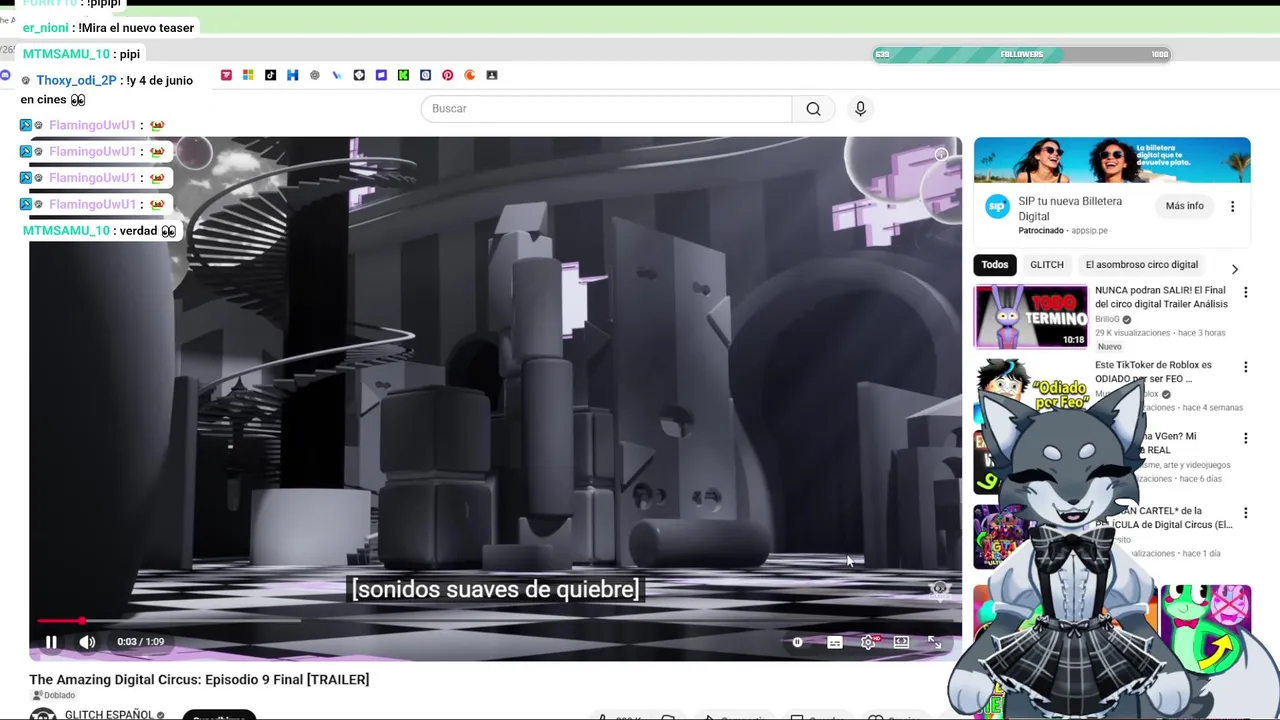Image resolution: width=1280 pixels, height=720 pixels.
Task: Open the TikTok bookmark icon
Action: pos(270,75)
